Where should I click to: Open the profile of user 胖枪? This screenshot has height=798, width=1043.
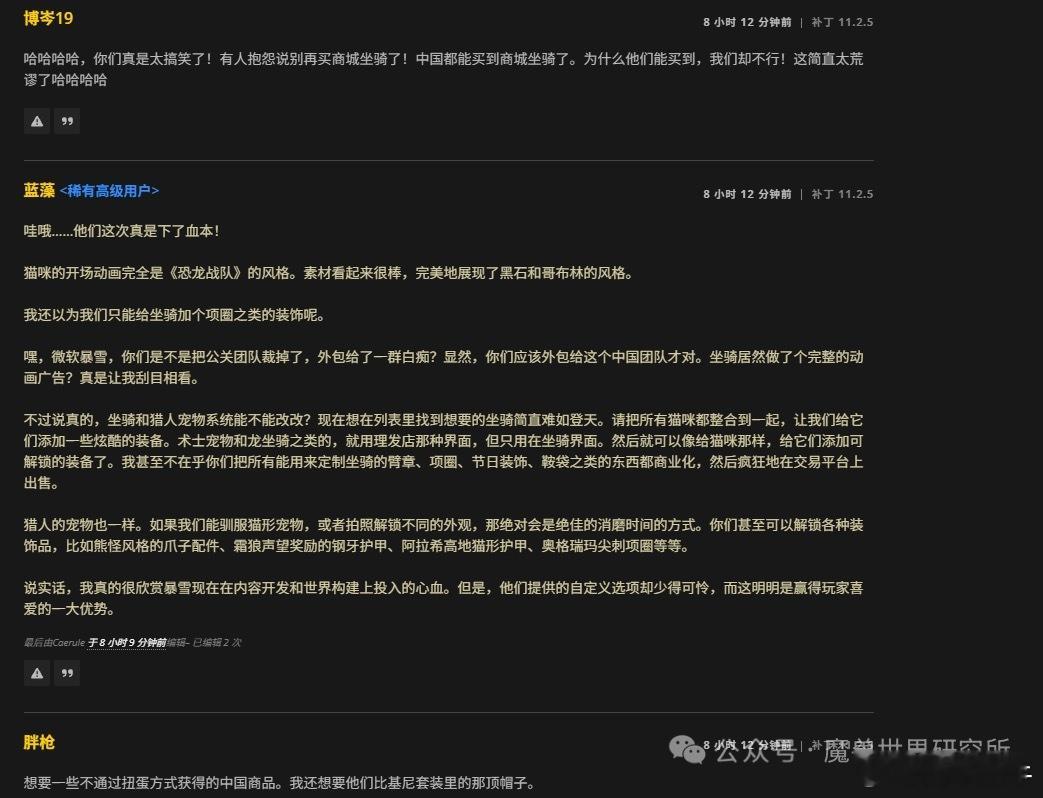pos(39,743)
